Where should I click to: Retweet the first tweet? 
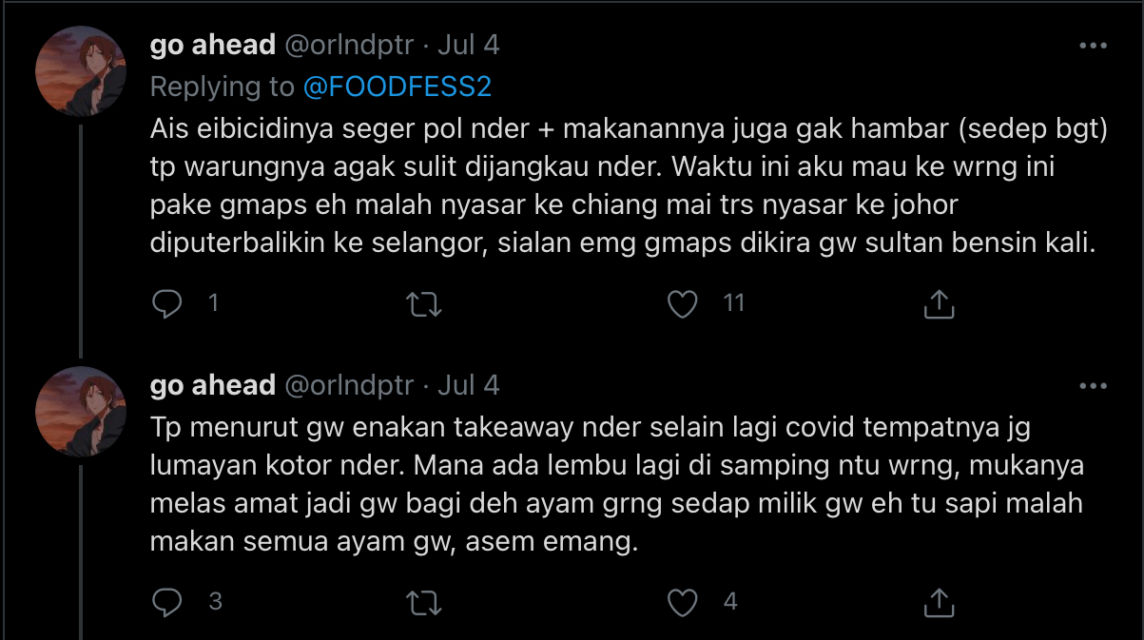425,304
